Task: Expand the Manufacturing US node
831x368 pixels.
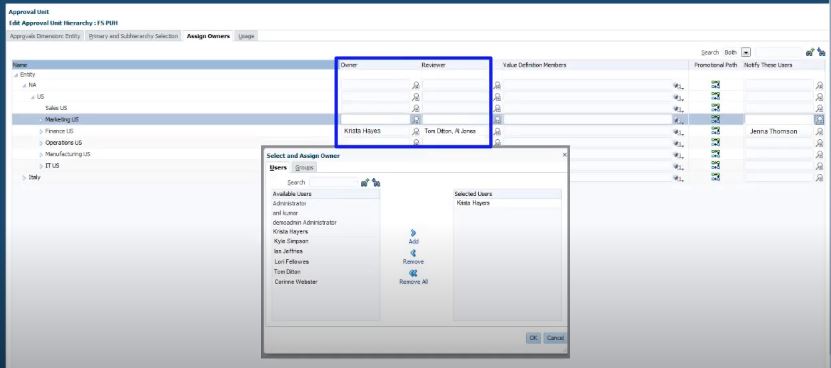Action: click(41, 154)
